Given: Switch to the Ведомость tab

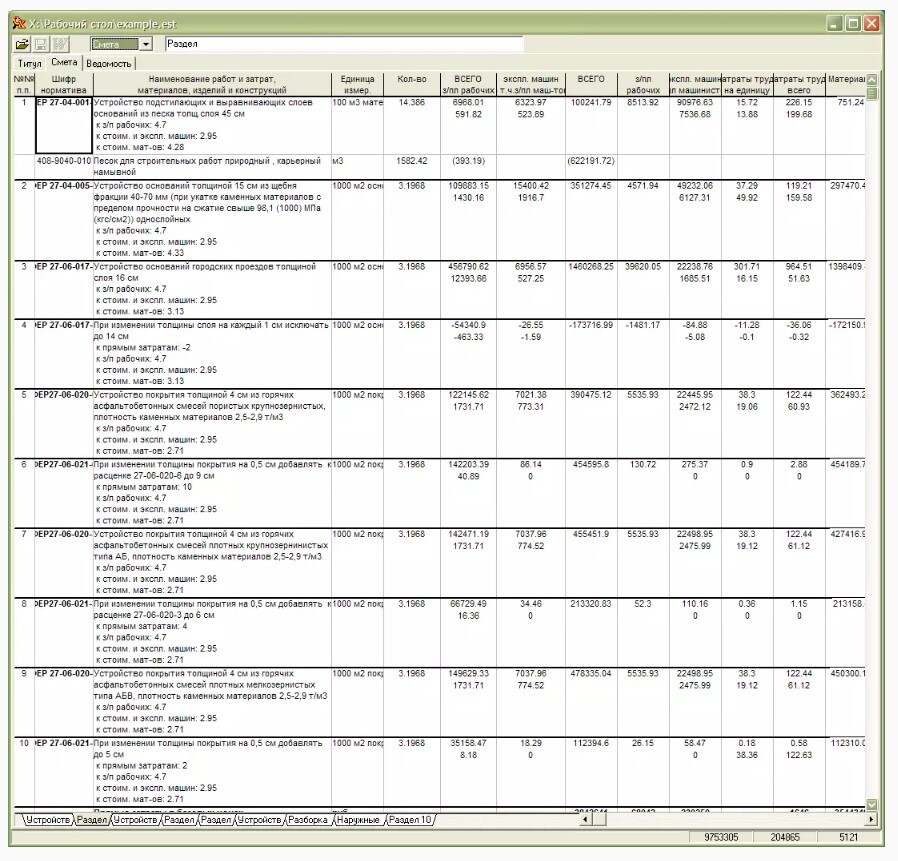Looking at the screenshot, I should point(109,63).
